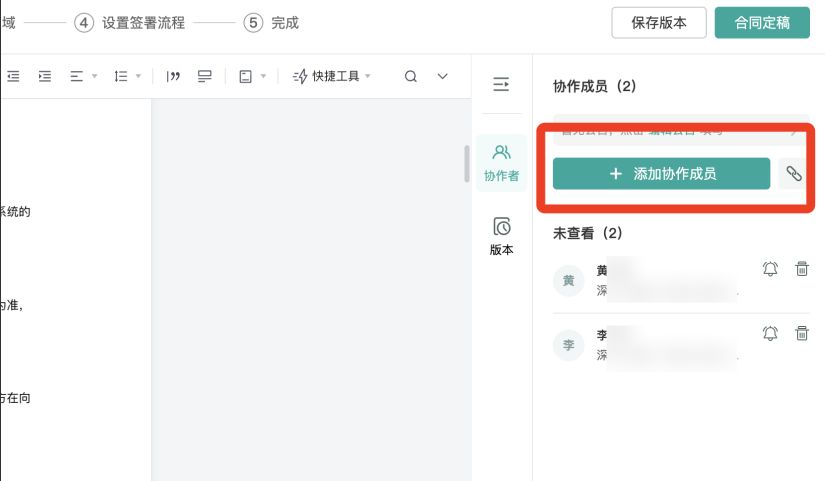This screenshot has width=825, height=481.
Task: Remind member 黄 with the bell icon
Action: 770,269
